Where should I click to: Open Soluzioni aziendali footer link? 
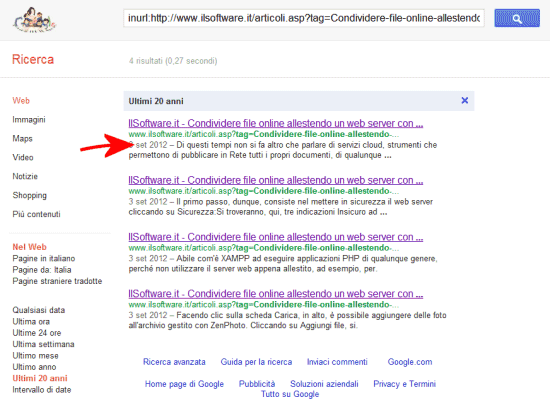324,384
